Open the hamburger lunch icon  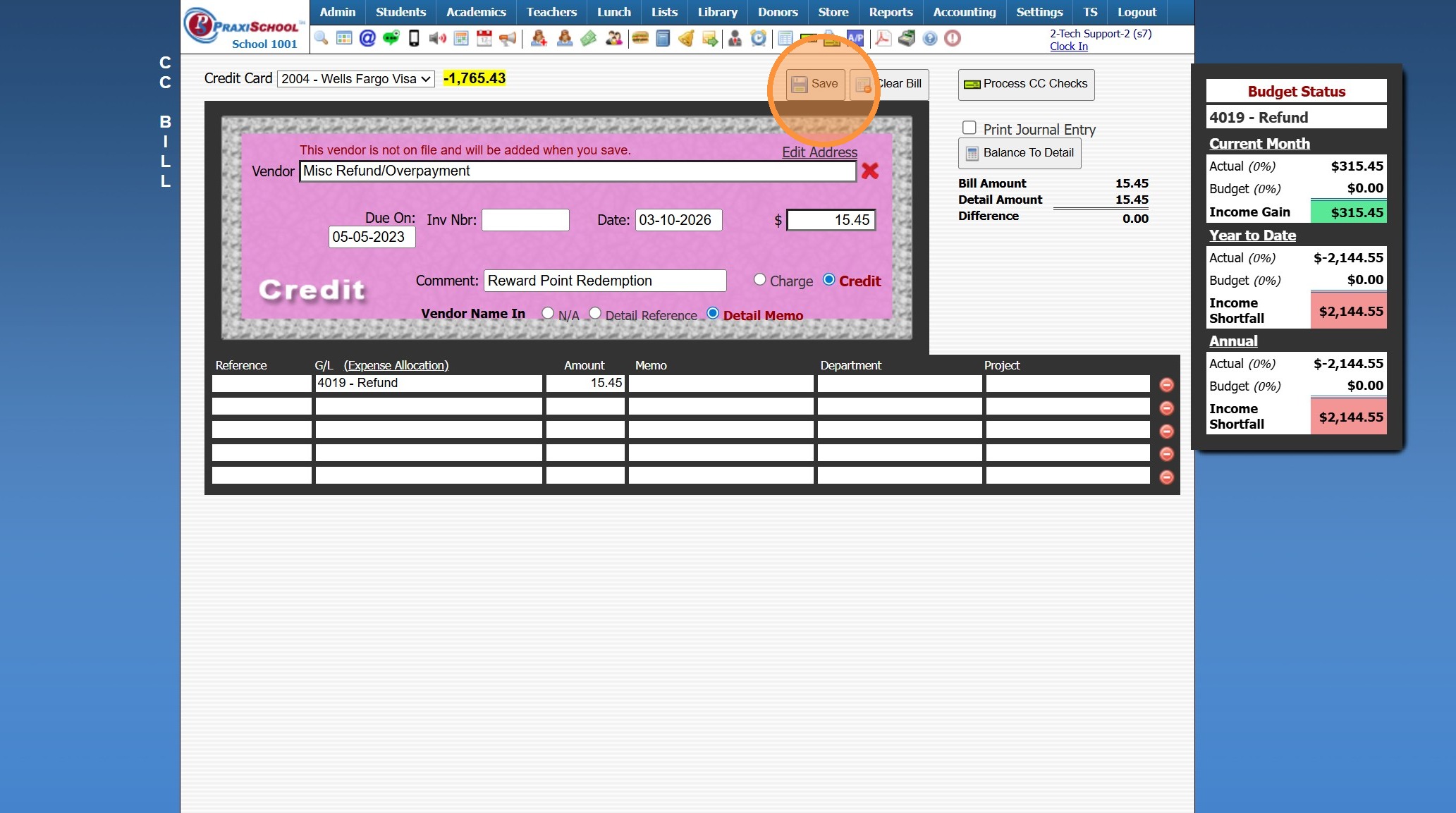pos(640,38)
